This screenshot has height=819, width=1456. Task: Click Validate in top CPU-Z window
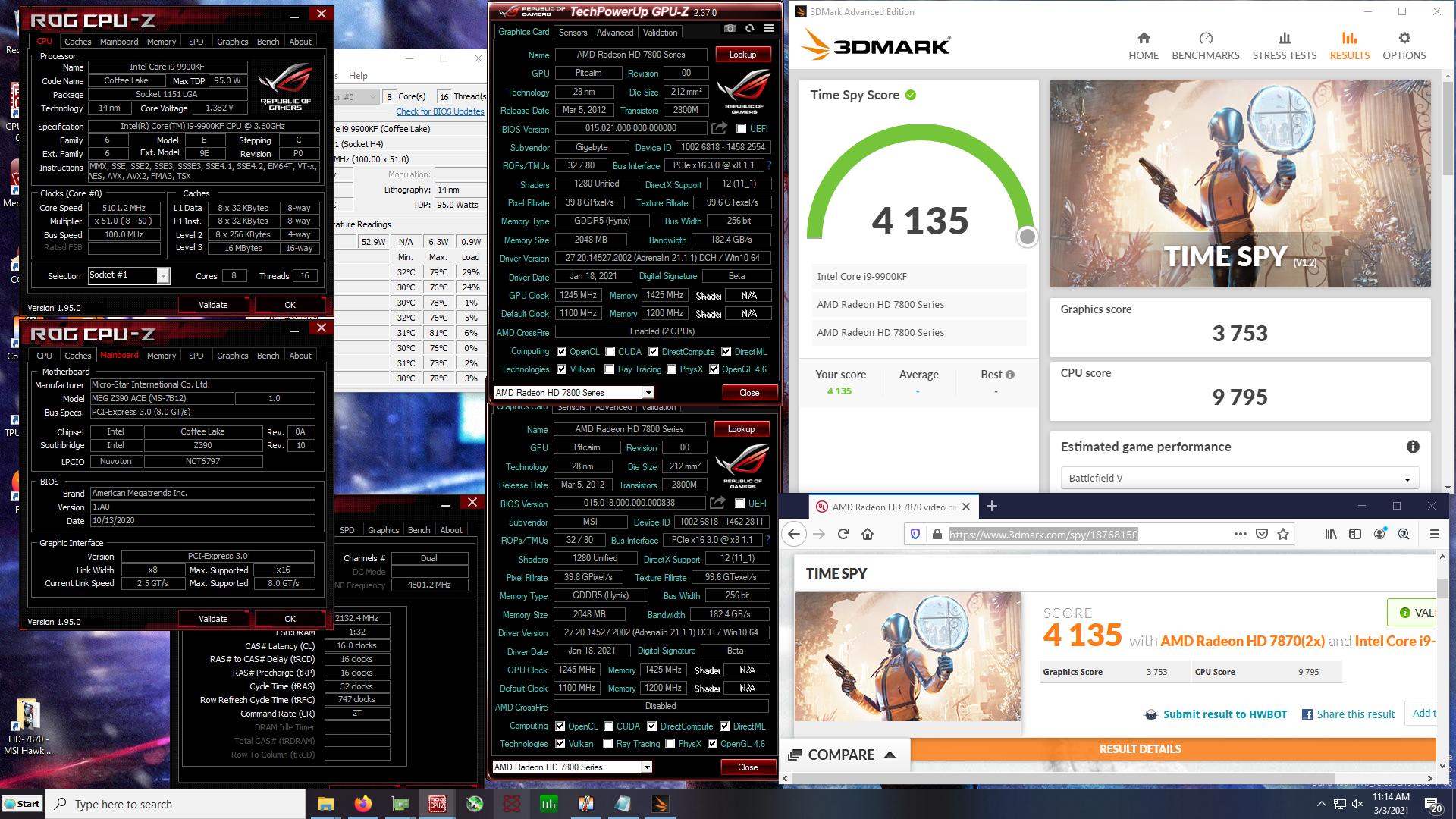coord(213,305)
